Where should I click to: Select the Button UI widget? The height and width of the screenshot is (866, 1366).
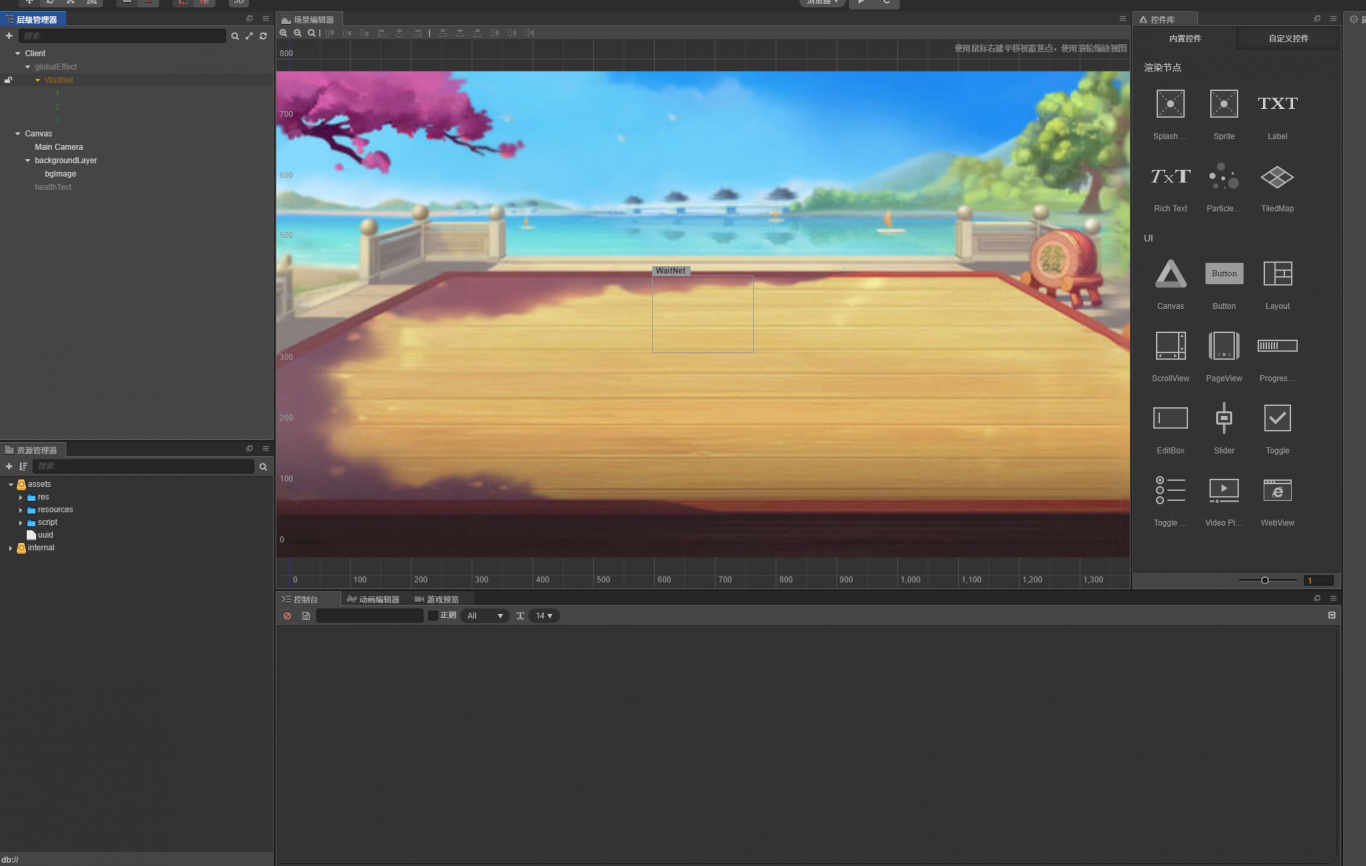click(x=1224, y=273)
